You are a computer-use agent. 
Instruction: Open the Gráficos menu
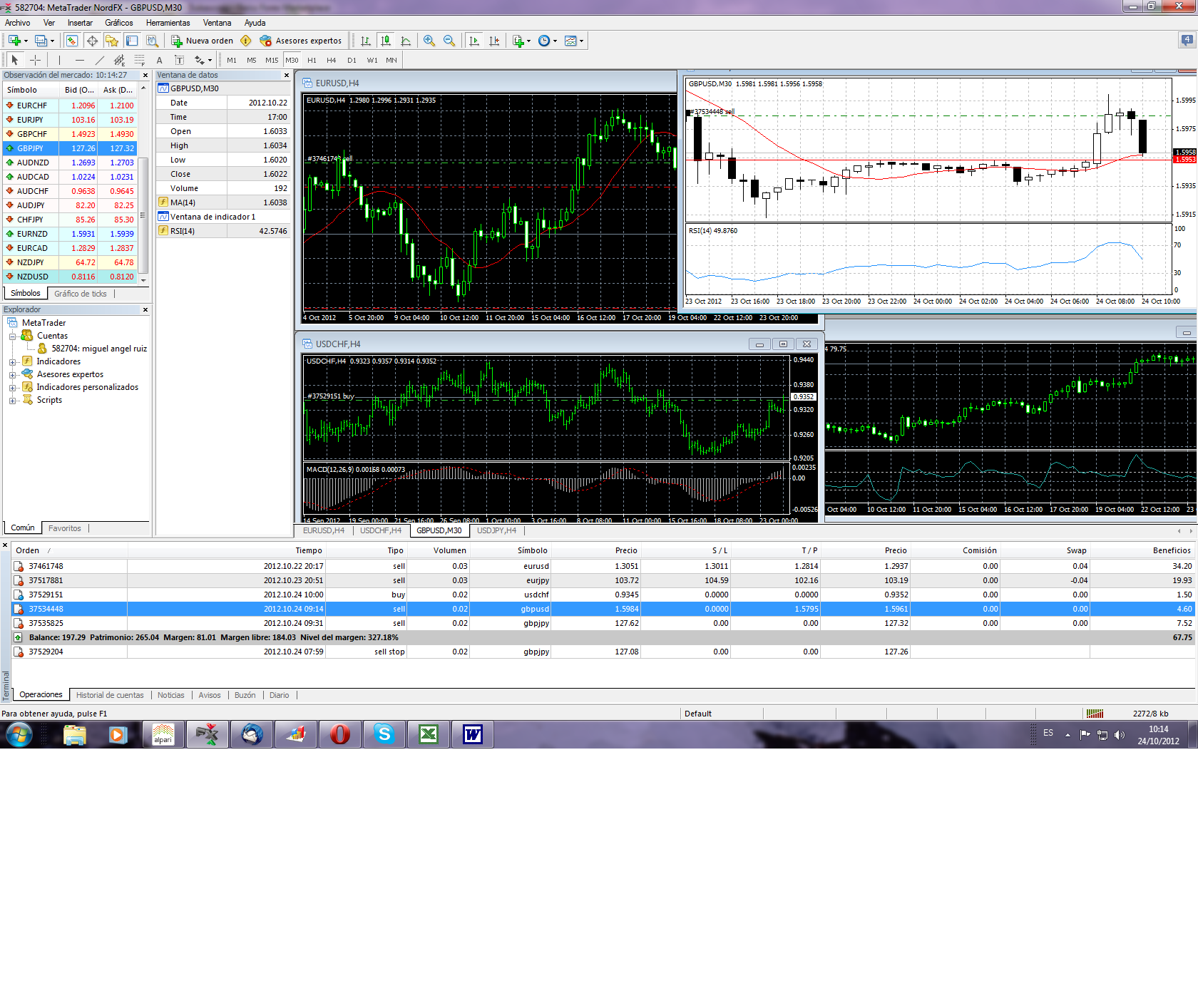118,23
